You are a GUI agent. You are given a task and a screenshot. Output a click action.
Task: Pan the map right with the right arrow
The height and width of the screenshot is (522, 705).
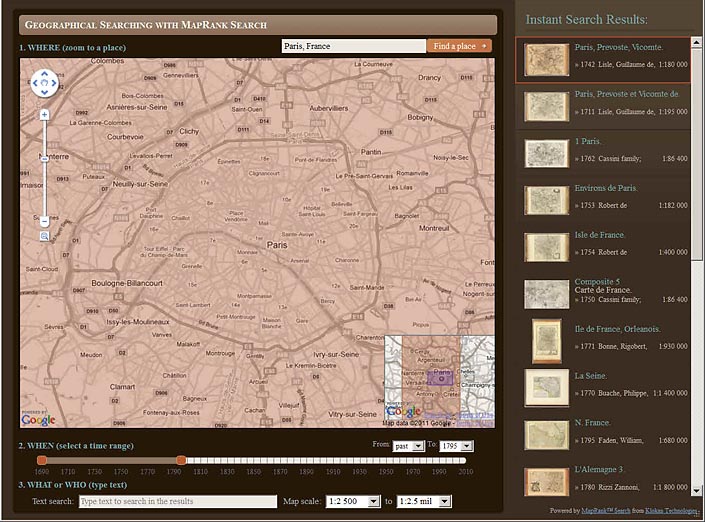click(54, 83)
